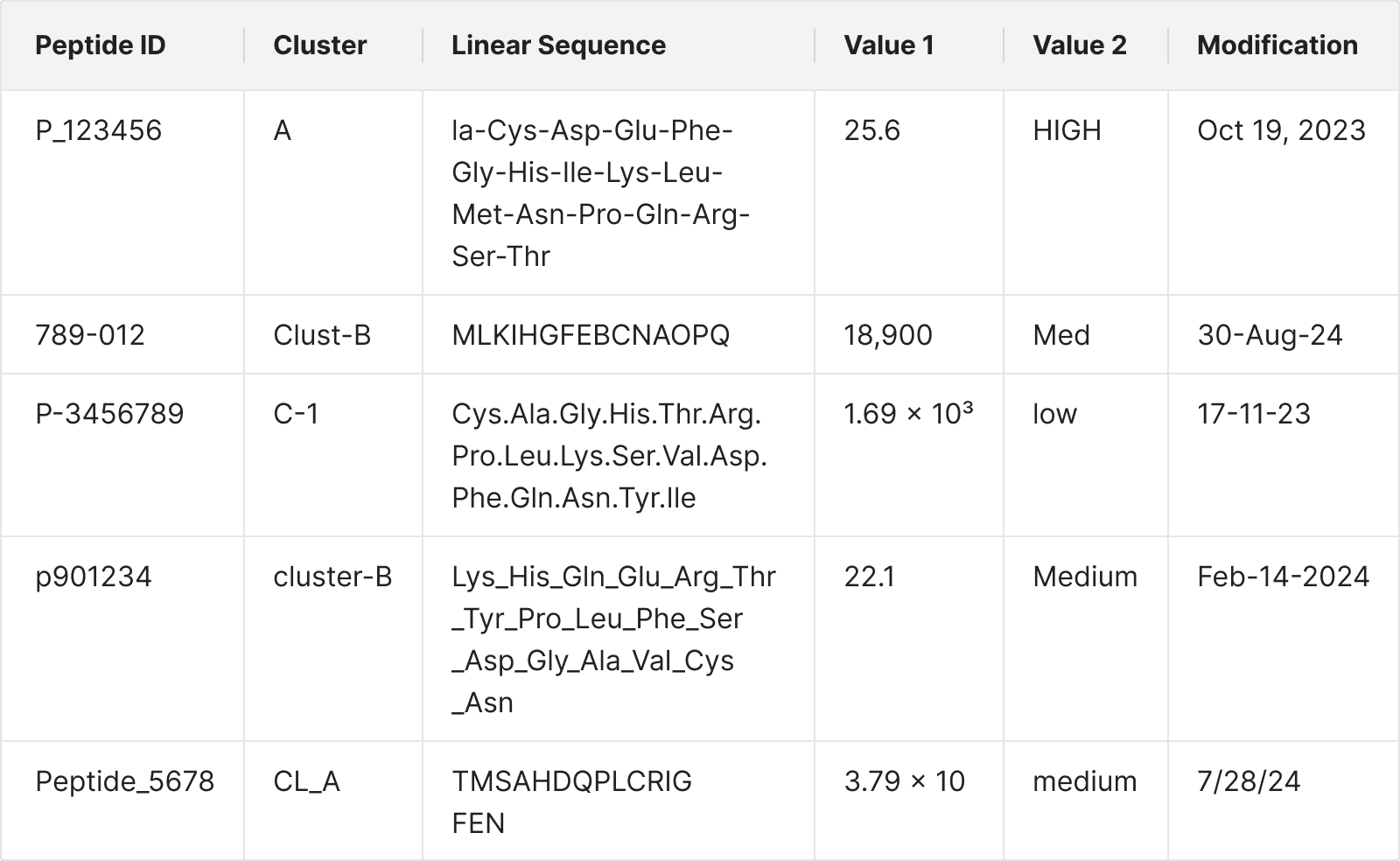Viewport: 1400px width, 861px height.
Task: Click the Linear Sequence column header
Action: click(x=558, y=45)
